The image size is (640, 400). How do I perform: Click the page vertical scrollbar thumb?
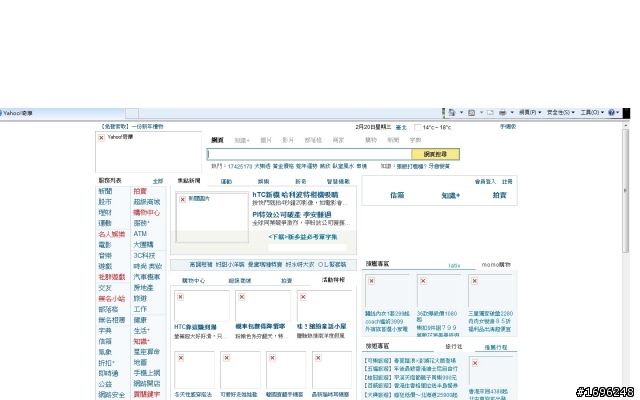626,191
